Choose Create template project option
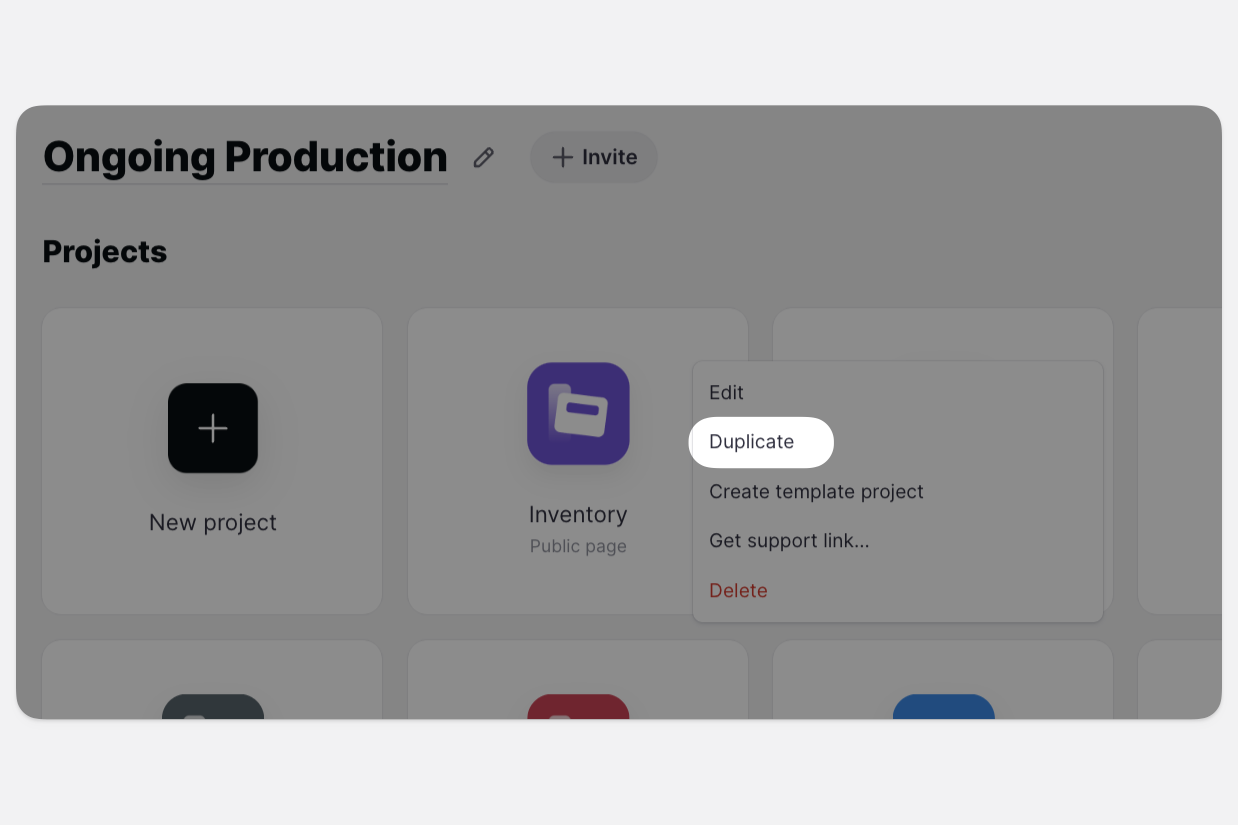Screen dimensions: 1238x825 point(816,492)
